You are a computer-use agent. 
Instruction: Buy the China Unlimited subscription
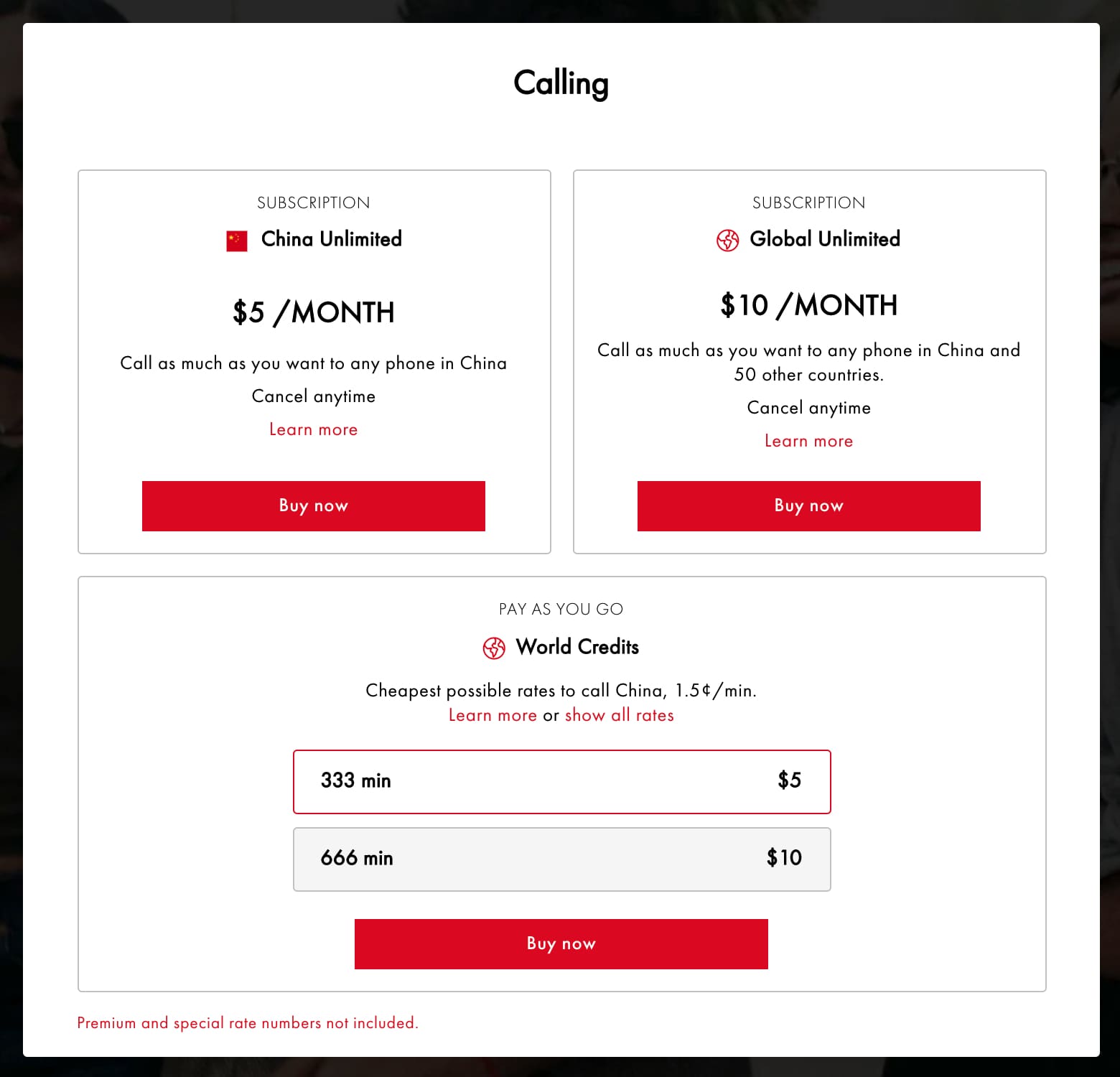pos(313,505)
